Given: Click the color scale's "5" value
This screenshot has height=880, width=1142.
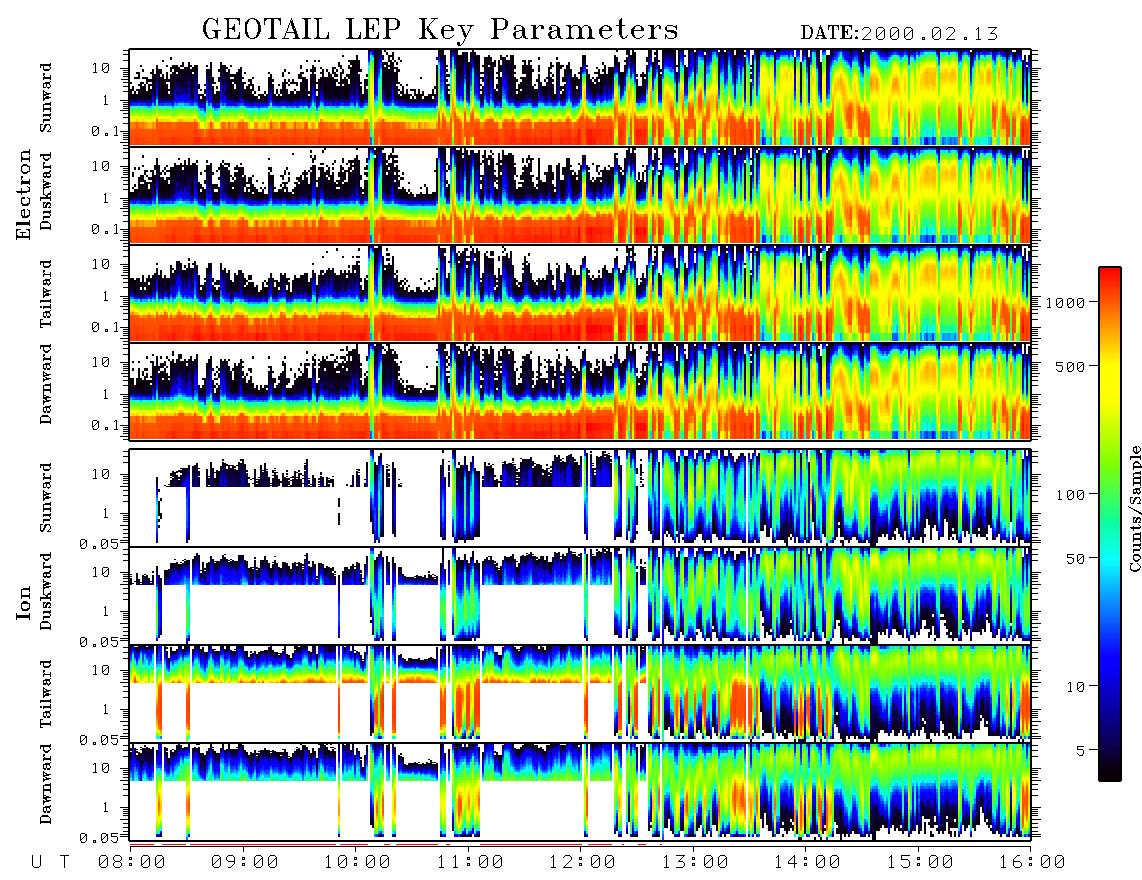Looking at the screenshot, I should pyautogui.click(x=1080, y=751).
